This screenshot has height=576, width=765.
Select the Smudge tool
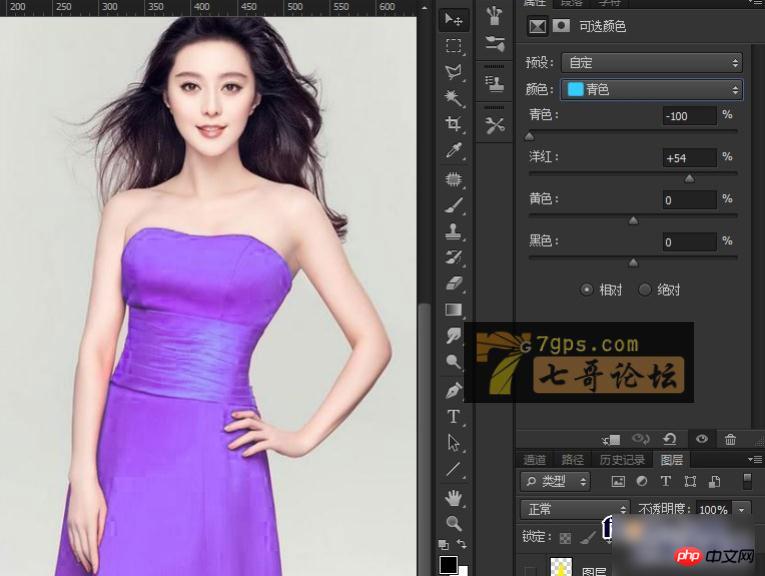tap(453, 336)
